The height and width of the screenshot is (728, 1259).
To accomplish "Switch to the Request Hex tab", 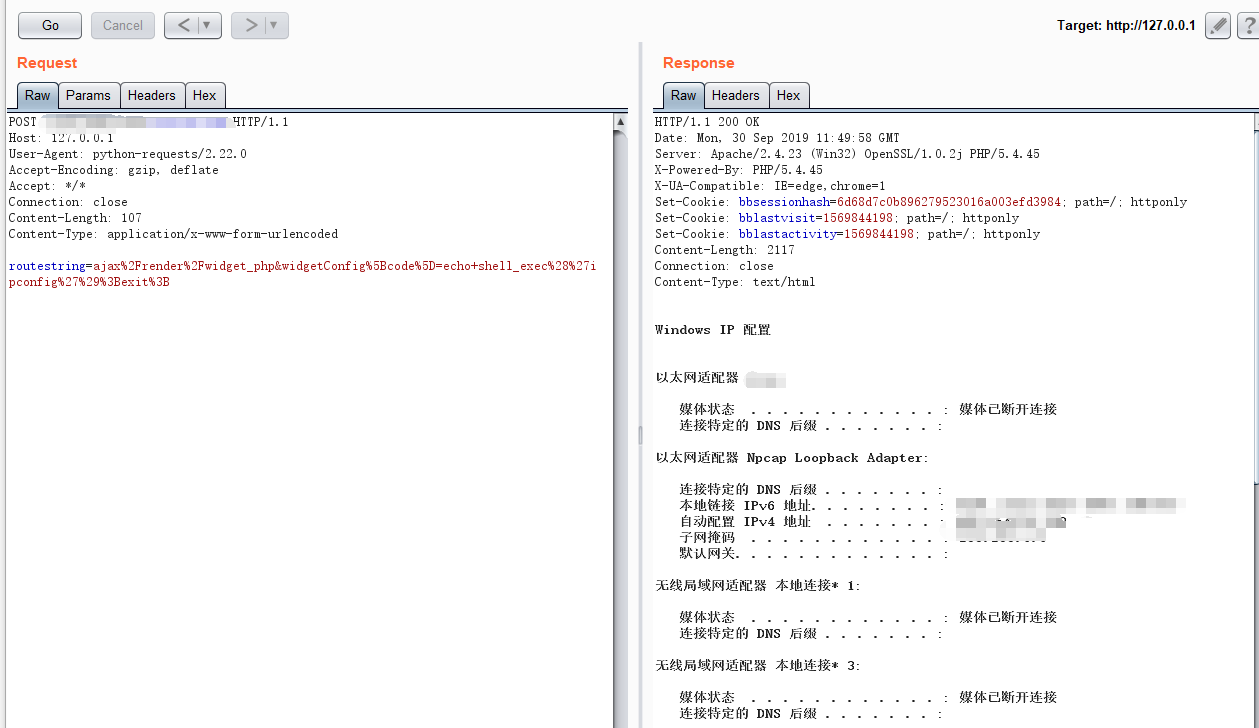I will [205, 95].
